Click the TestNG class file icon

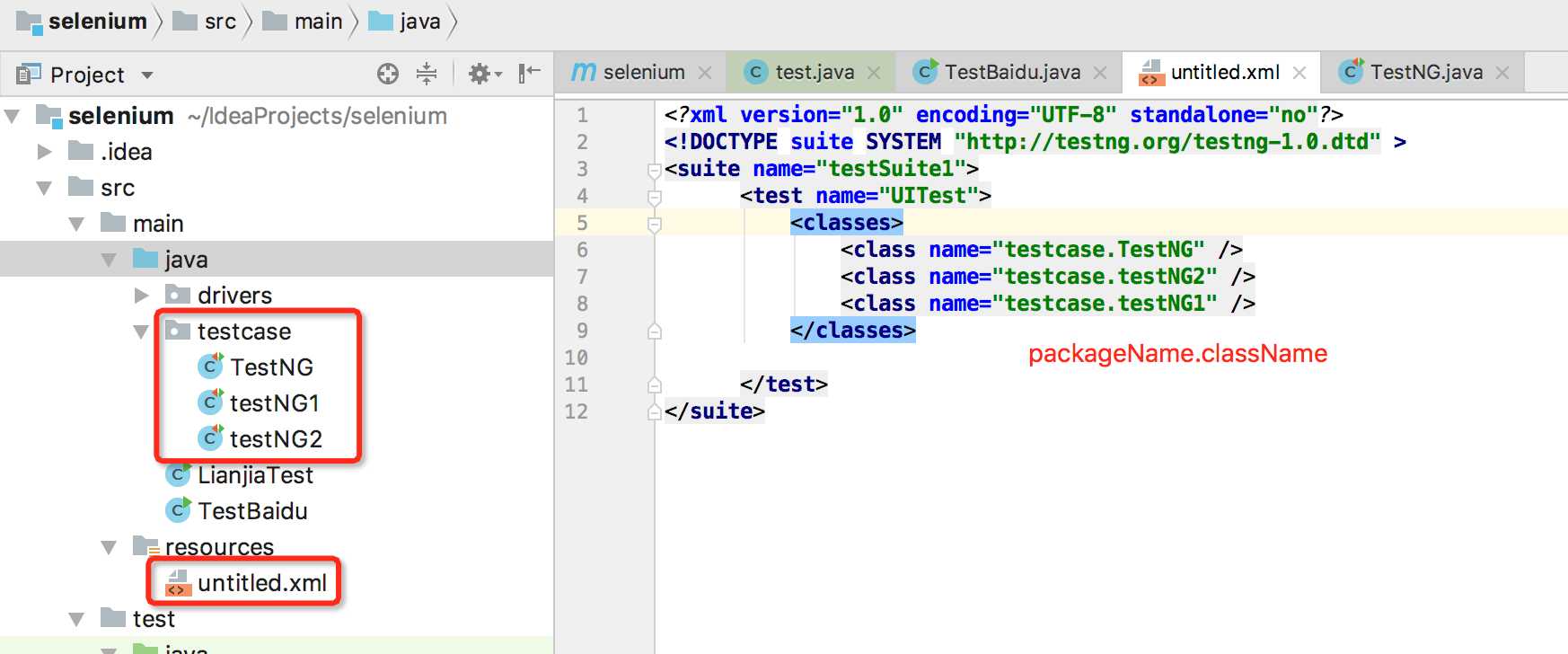point(210,366)
